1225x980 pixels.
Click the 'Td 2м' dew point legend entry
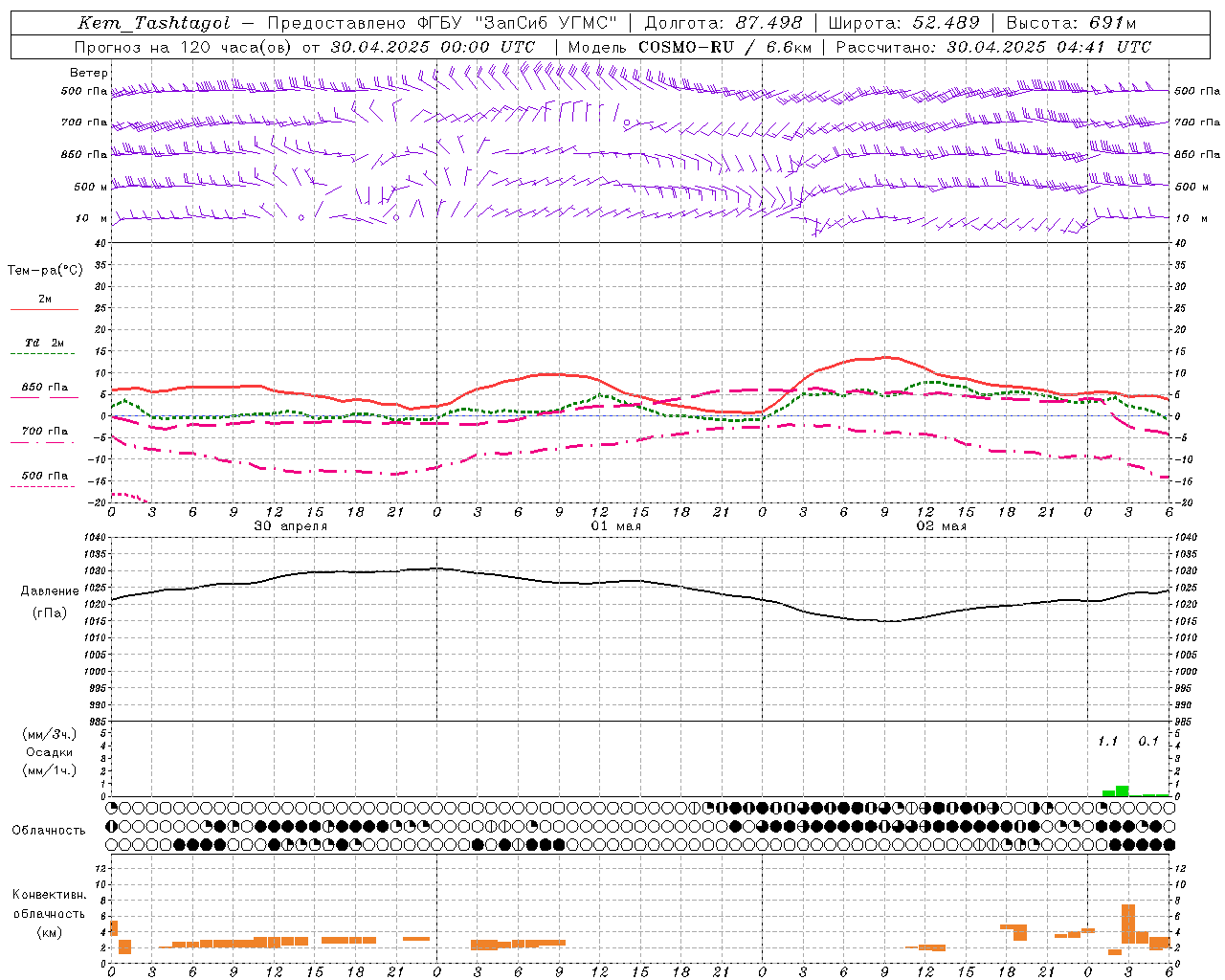[x=45, y=343]
